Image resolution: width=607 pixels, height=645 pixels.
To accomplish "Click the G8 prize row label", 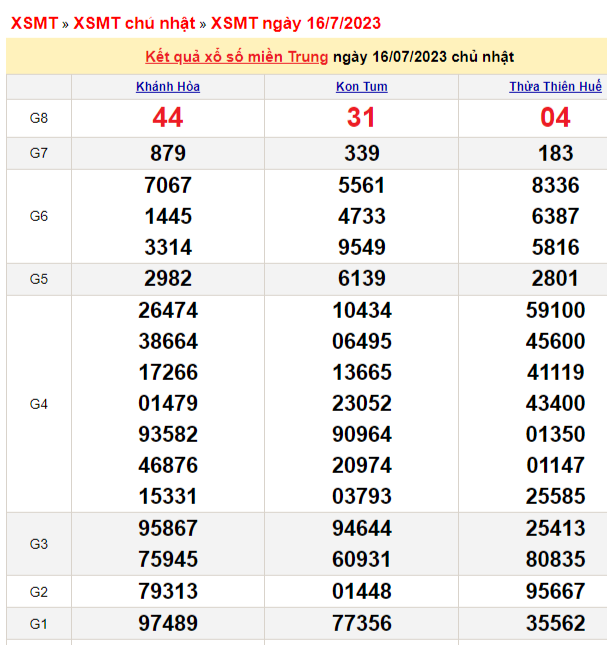I will tap(39, 118).
